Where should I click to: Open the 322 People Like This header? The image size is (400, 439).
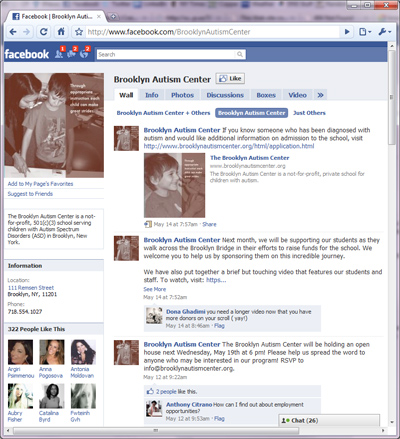pos(37,329)
